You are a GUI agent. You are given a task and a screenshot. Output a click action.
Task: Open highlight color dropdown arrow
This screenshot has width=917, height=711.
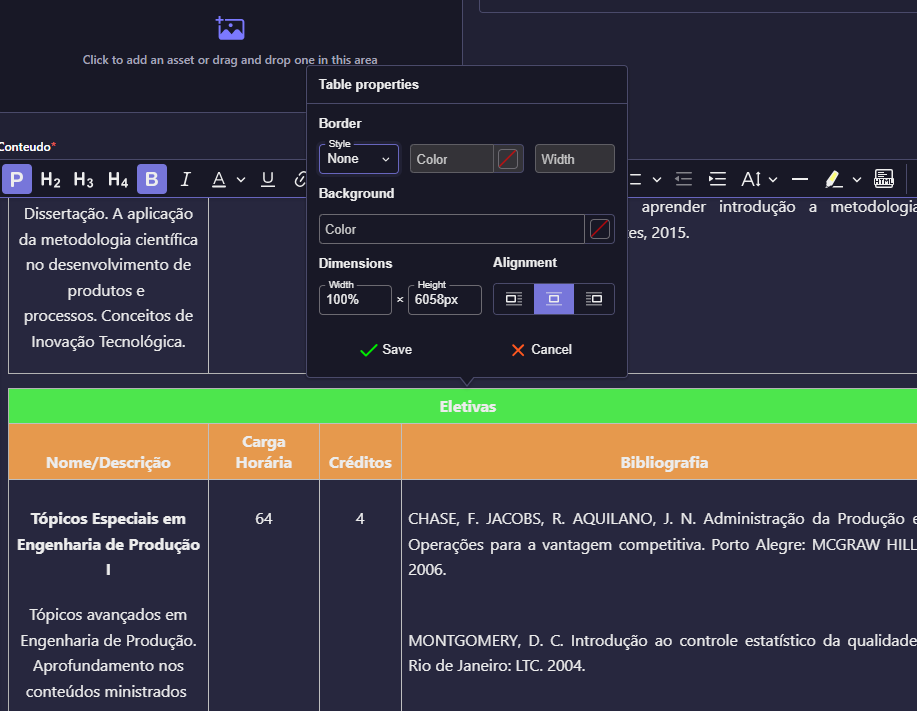857,180
